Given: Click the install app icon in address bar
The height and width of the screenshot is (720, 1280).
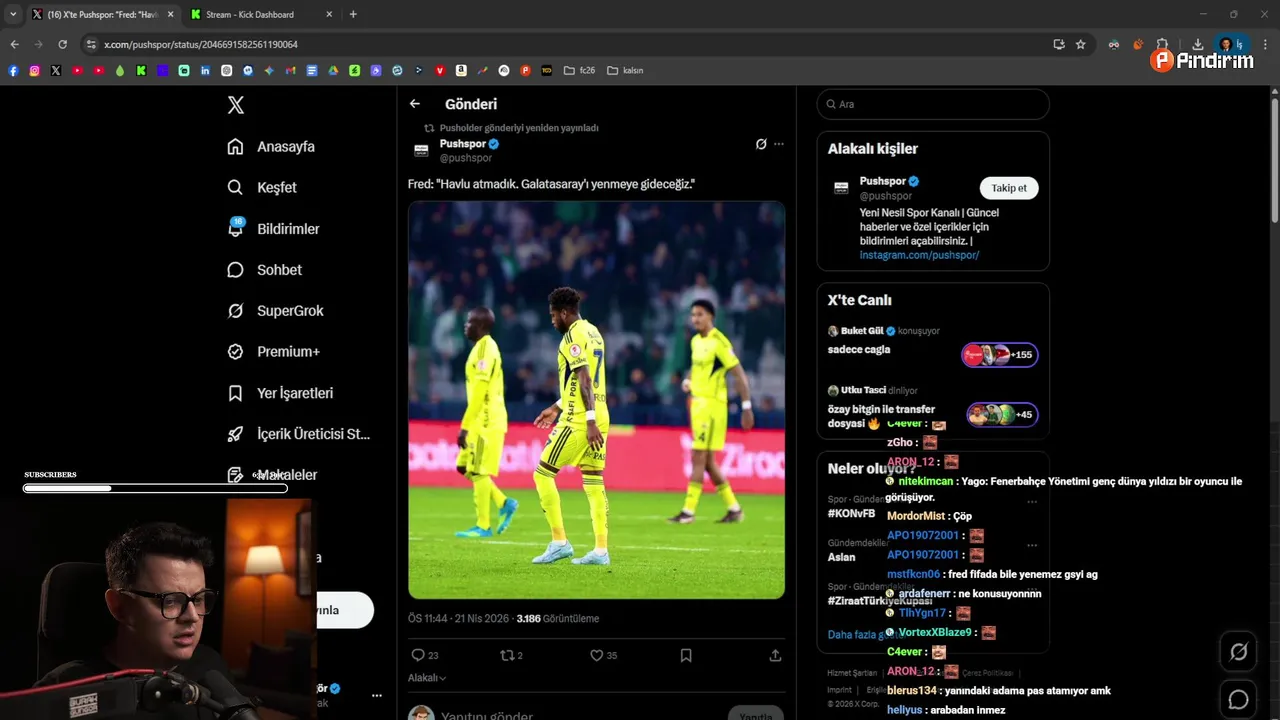Looking at the screenshot, I should pyautogui.click(x=1059, y=44).
